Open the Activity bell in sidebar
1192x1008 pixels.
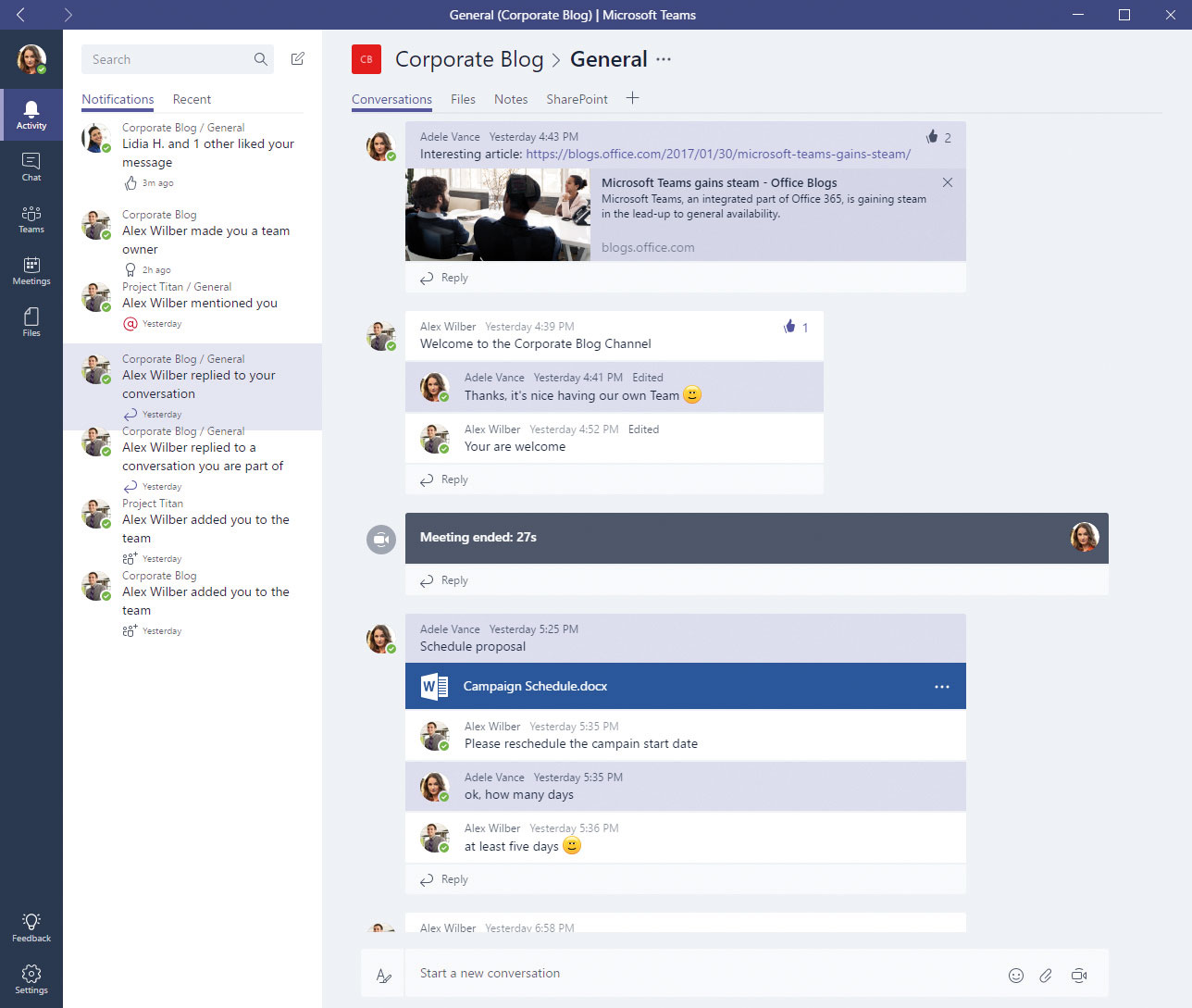(31, 115)
